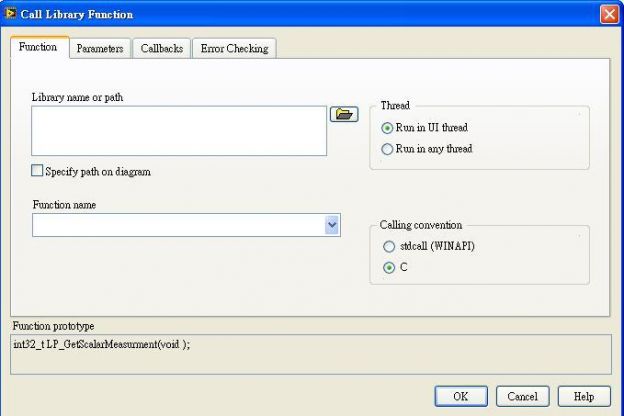The height and width of the screenshot is (416, 624).
Task: Choose C calling convention
Action: 389,268
